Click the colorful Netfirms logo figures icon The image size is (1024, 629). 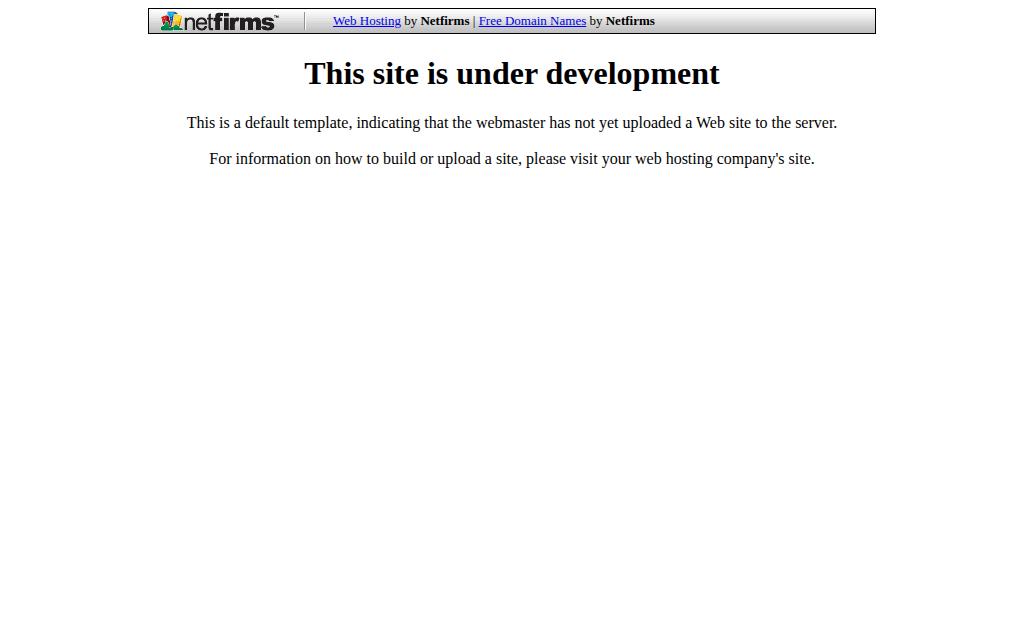click(x=171, y=21)
